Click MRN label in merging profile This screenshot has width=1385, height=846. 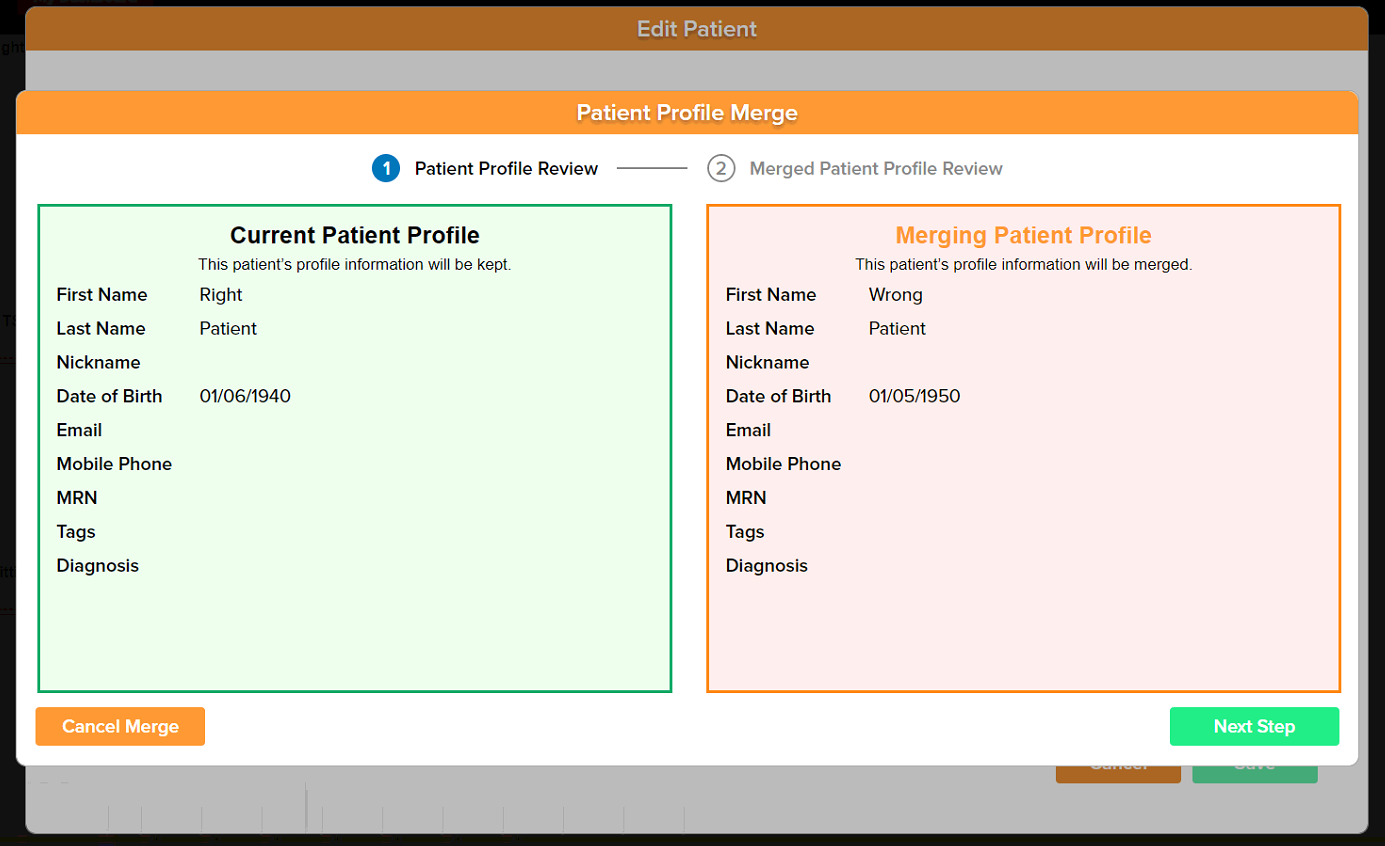[746, 498]
